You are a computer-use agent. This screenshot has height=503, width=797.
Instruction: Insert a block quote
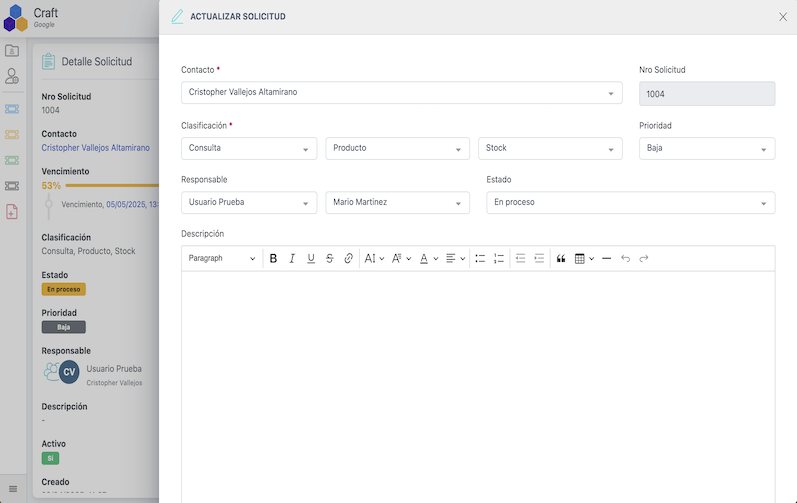(x=561, y=259)
